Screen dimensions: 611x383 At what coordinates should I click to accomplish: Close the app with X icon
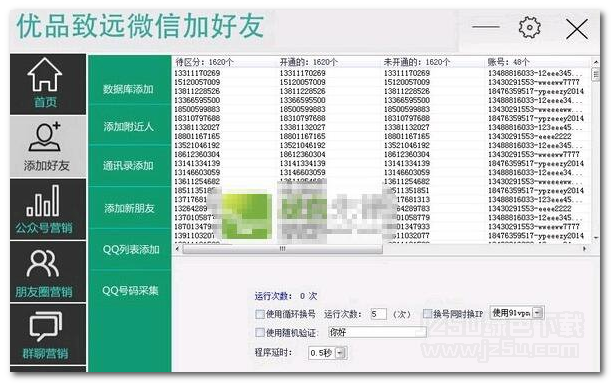pos(577,29)
